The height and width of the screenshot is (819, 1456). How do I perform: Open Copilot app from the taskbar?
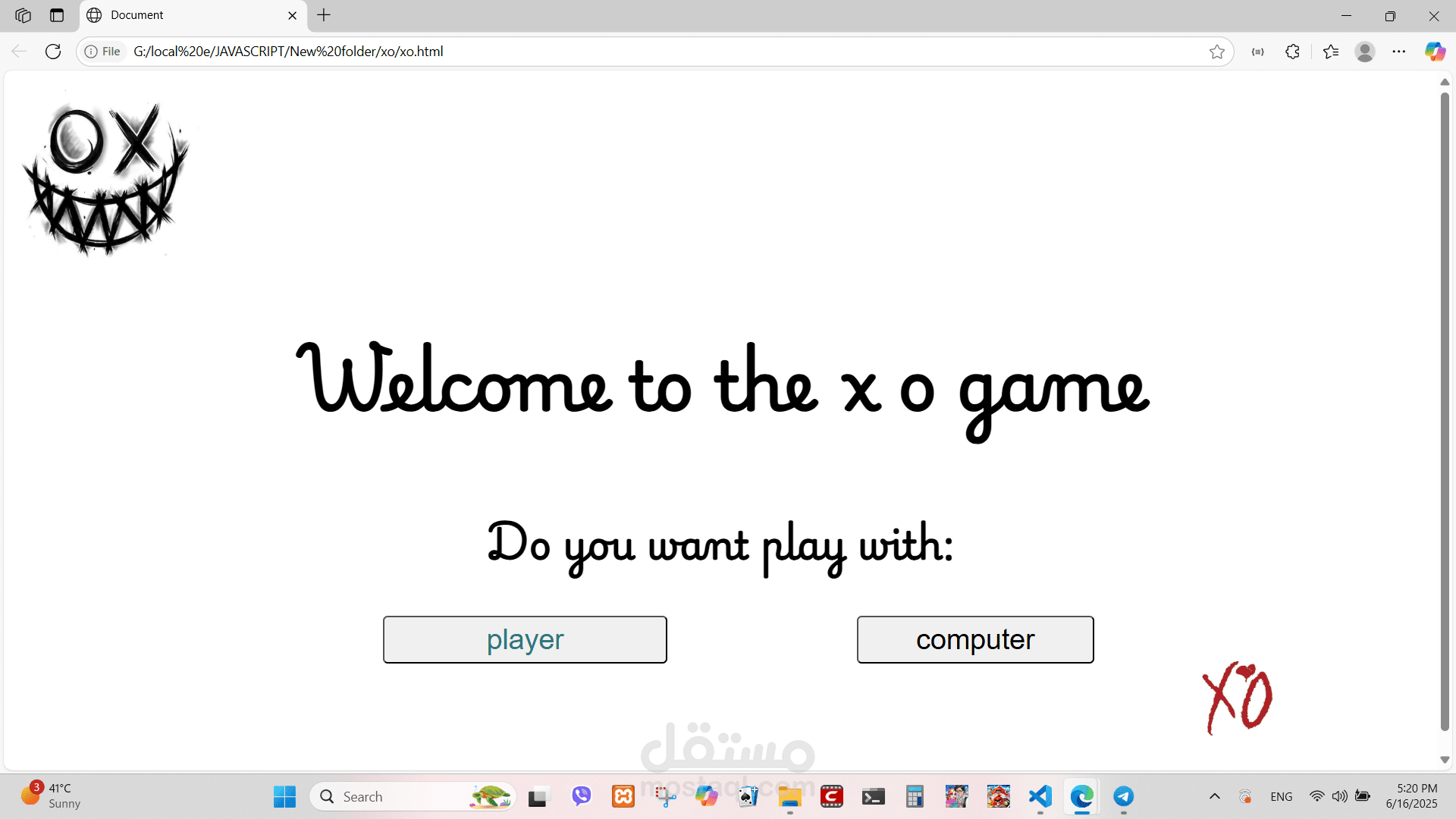[707, 796]
